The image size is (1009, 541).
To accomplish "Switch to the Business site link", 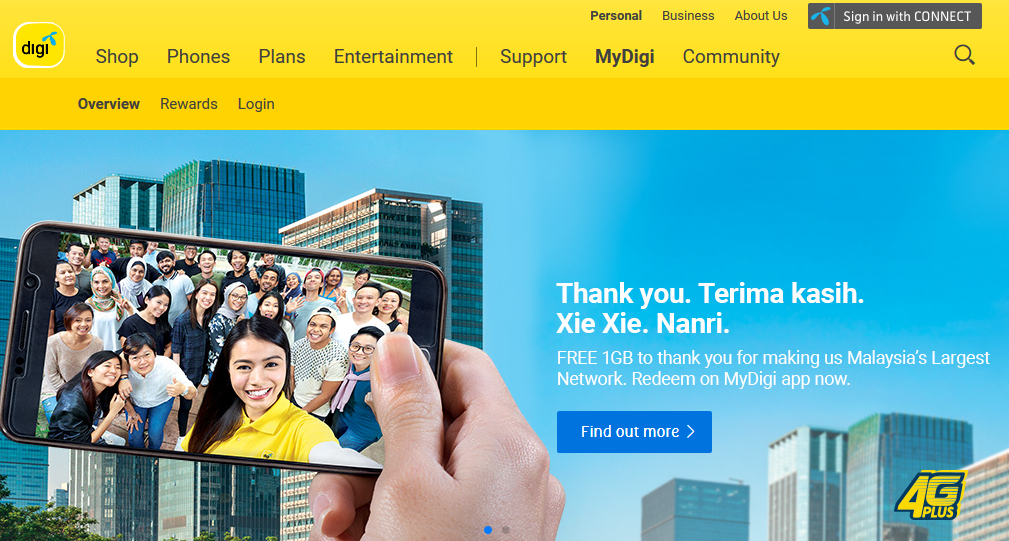I will [x=688, y=15].
